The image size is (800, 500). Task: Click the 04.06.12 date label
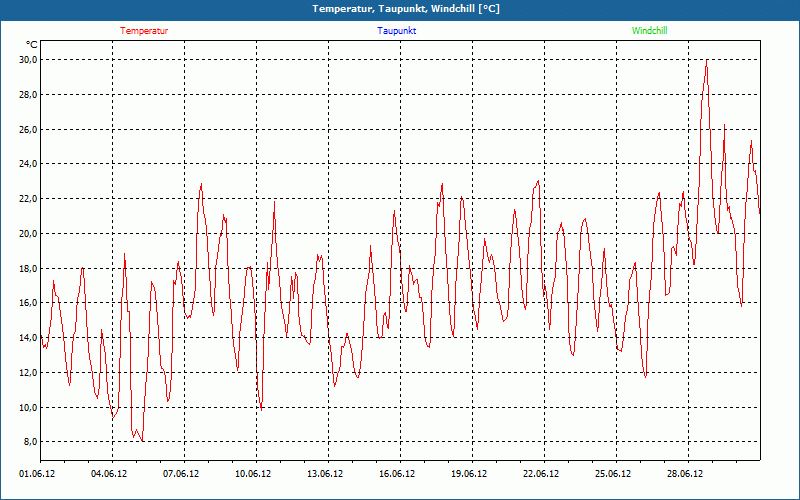point(109,474)
